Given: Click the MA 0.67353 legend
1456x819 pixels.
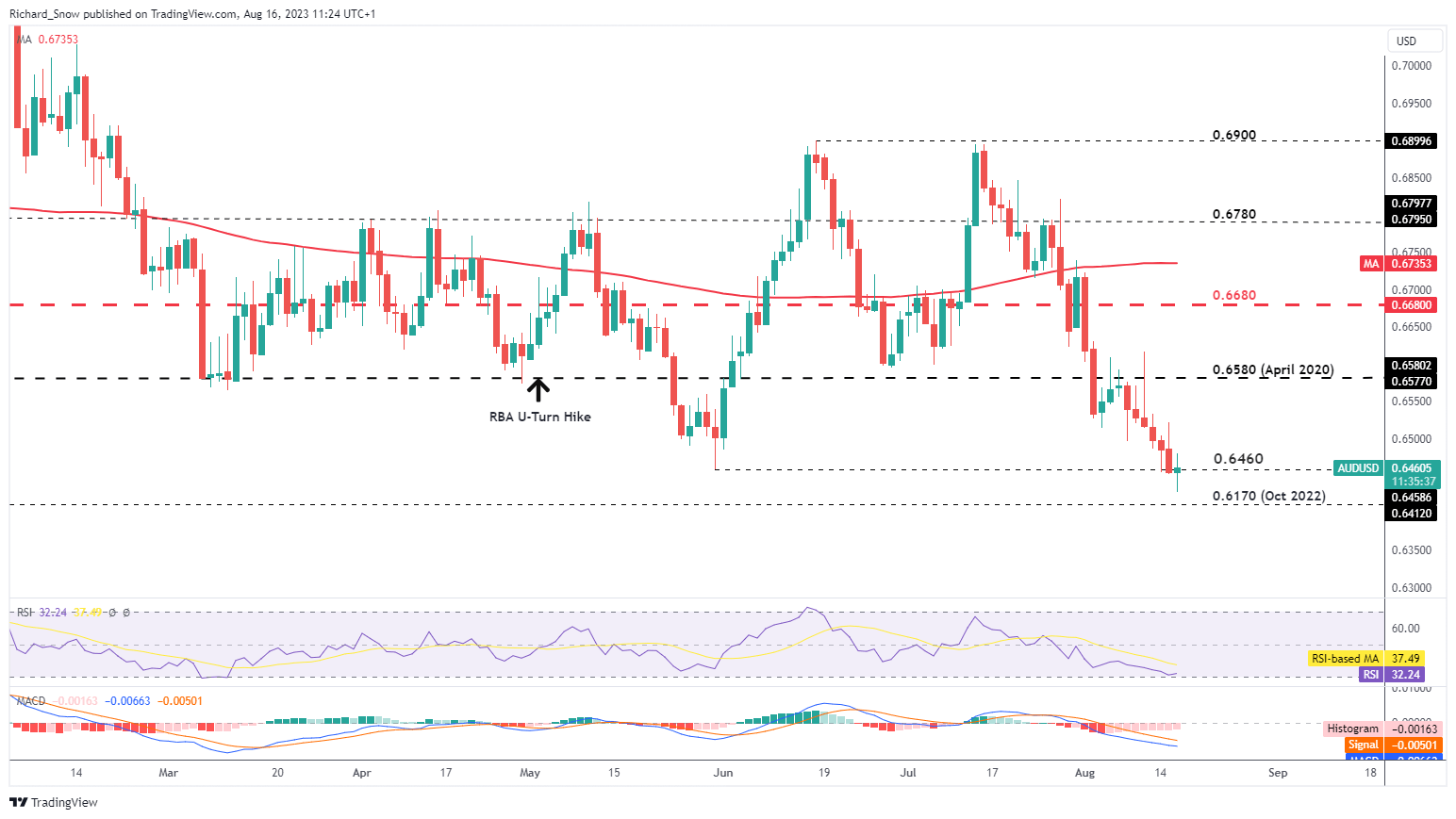Looking at the screenshot, I should 47,40.
